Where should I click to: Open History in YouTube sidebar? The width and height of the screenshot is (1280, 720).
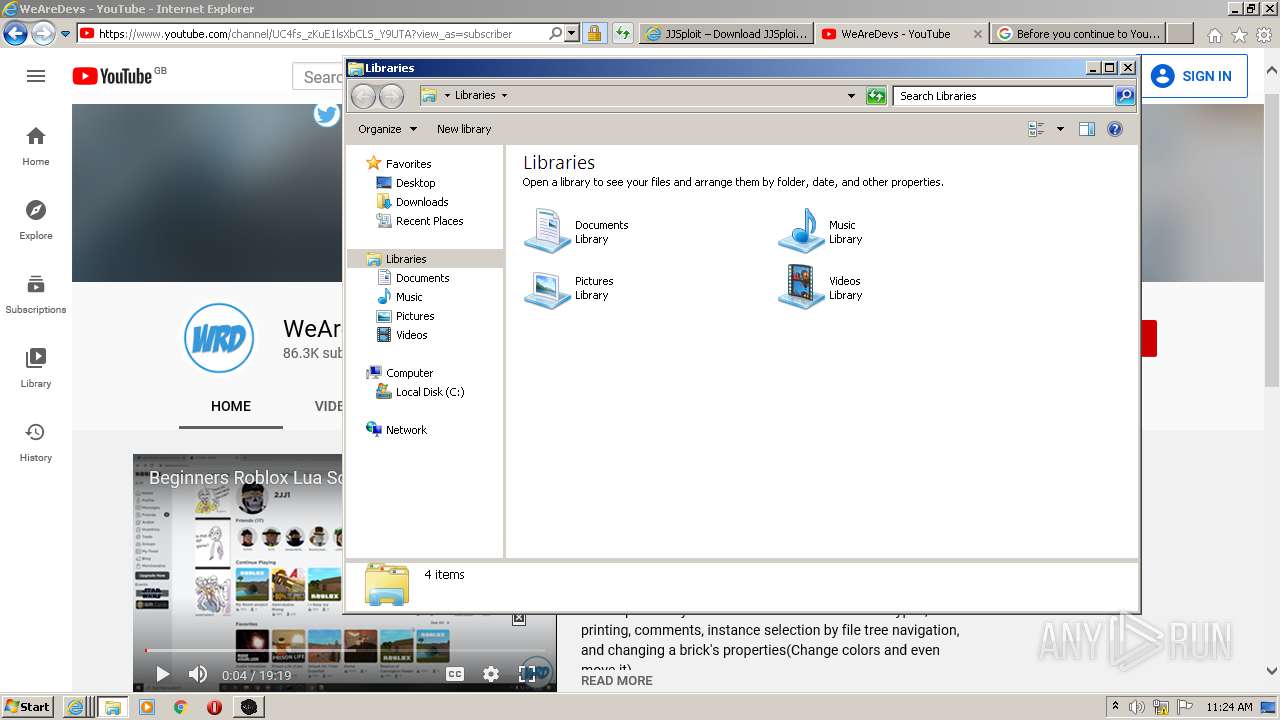pyautogui.click(x=36, y=442)
